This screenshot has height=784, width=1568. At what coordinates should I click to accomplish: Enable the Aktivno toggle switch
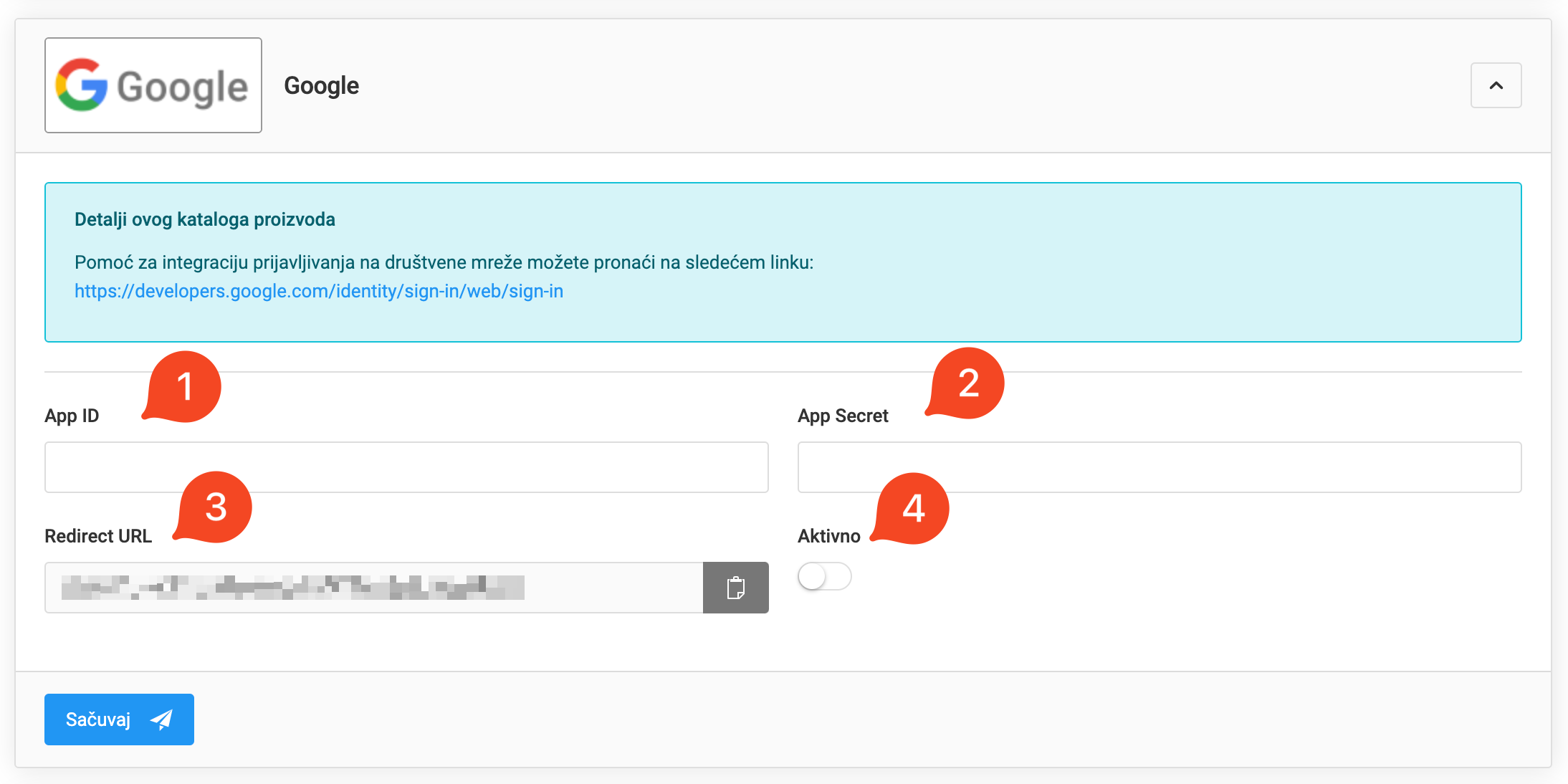[x=824, y=576]
